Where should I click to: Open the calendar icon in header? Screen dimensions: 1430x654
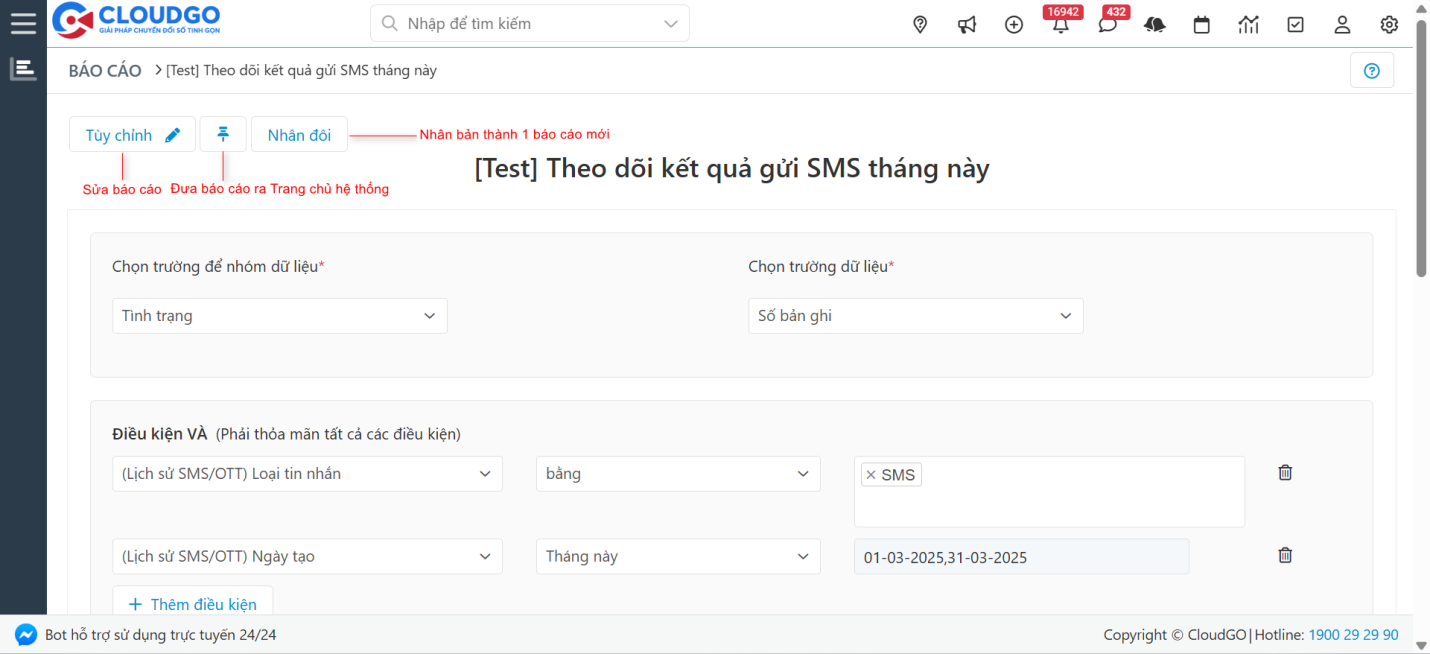point(1202,25)
